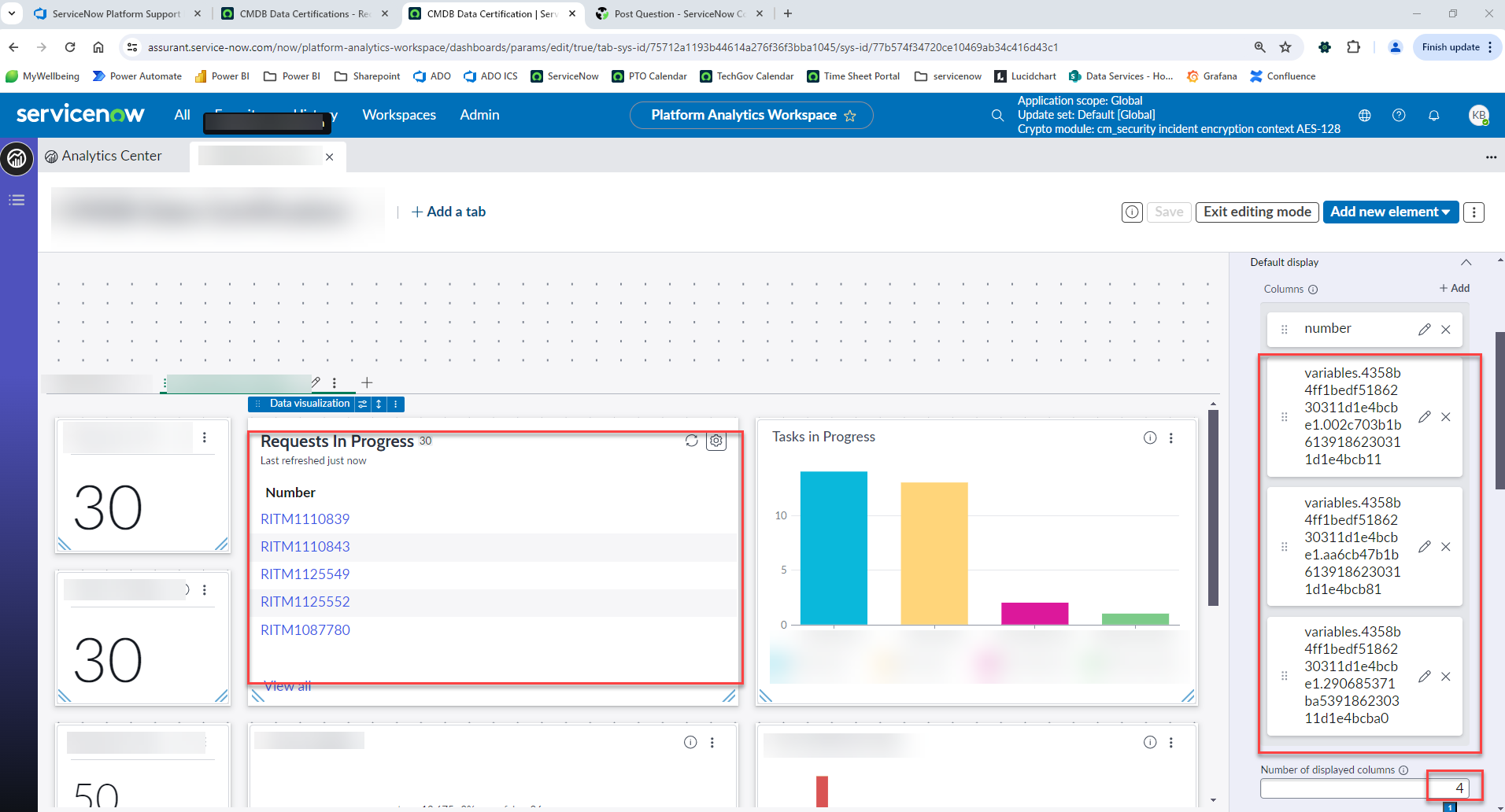Viewport: 1505px width, 812px height.
Task: Refresh the Requests In Progress widget
Action: click(691, 441)
